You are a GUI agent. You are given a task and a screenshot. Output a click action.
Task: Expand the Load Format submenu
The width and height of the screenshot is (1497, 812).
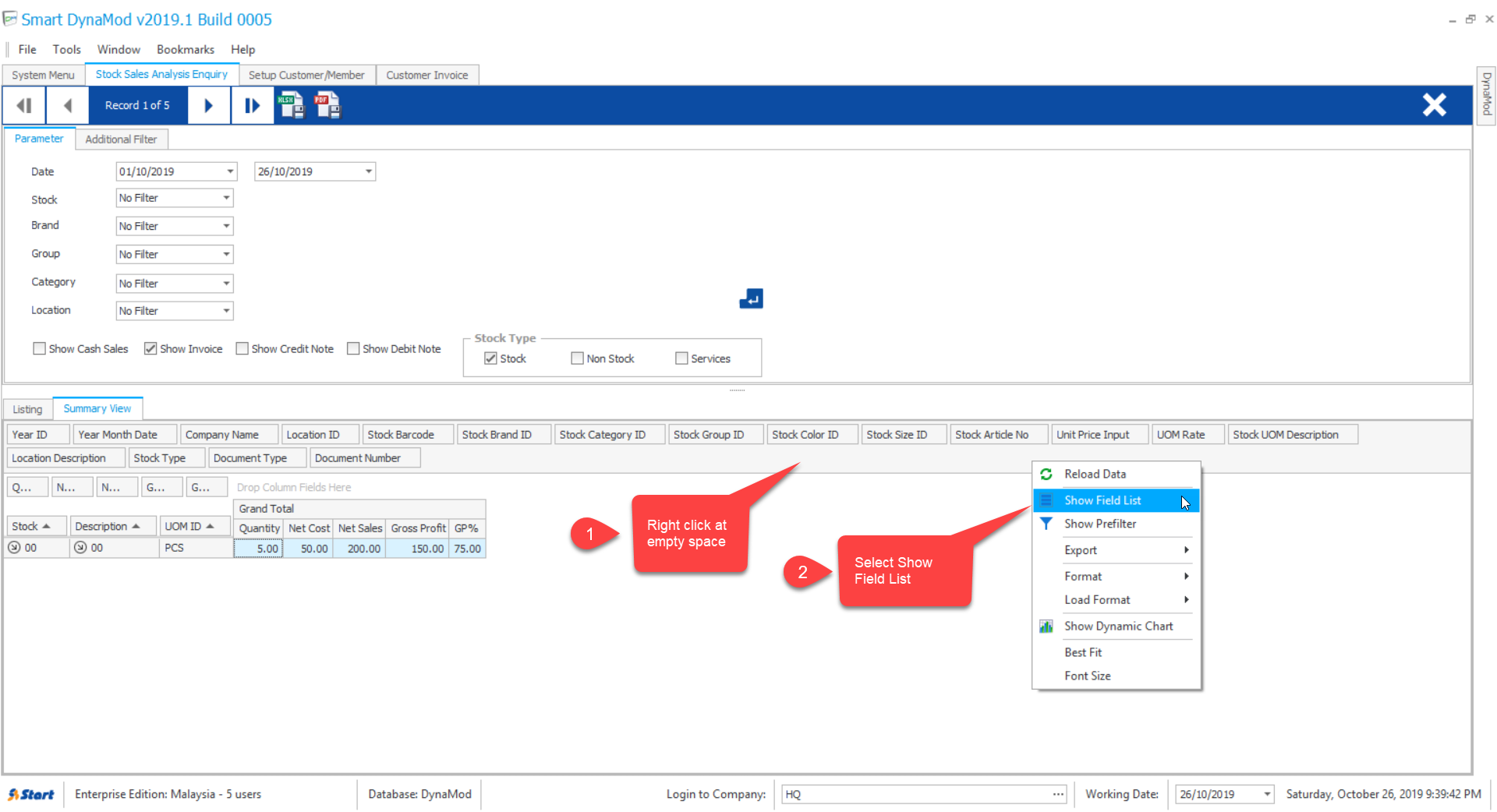[1117, 600]
